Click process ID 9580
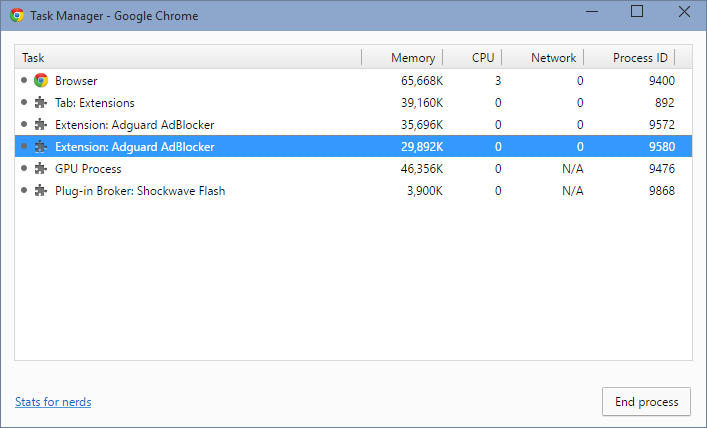The height and width of the screenshot is (428, 707). pyautogui.click(x=662, y=147)
